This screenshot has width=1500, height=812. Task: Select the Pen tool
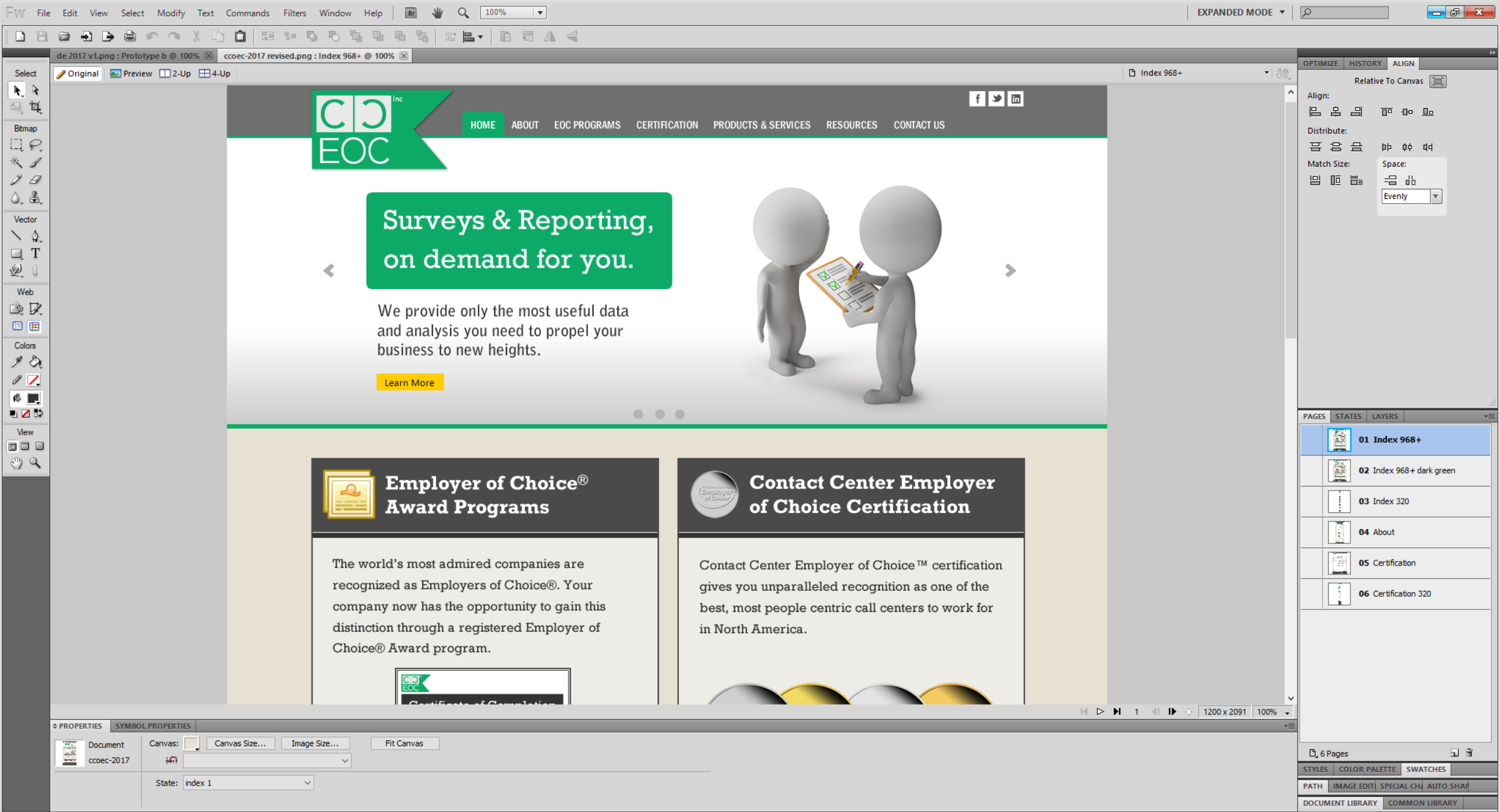(x=36, y=236)
